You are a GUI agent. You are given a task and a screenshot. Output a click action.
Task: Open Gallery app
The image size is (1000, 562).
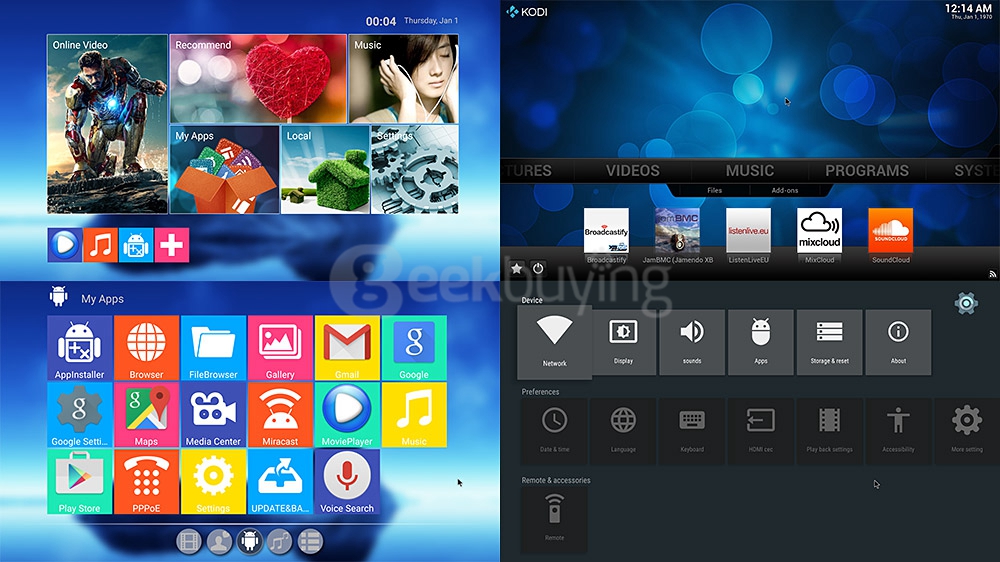pyautogui.click(x=281, y=348)
